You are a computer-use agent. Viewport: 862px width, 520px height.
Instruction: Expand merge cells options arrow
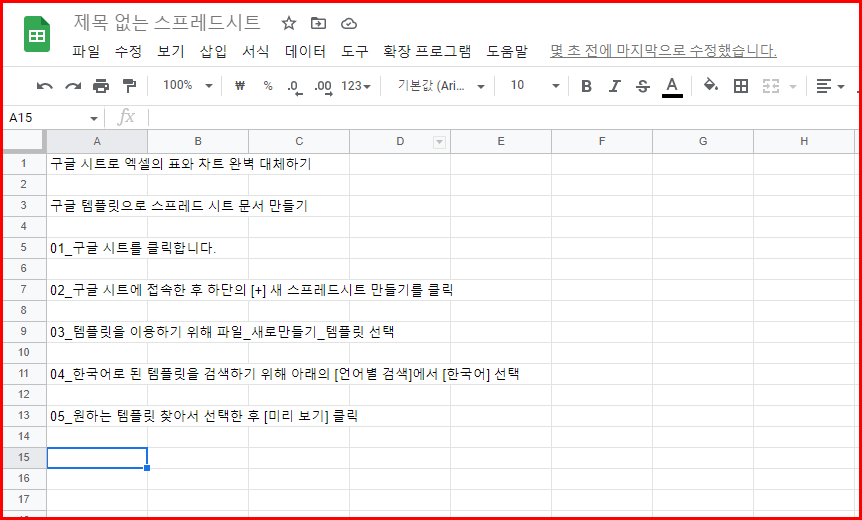[x=793, y=86]
